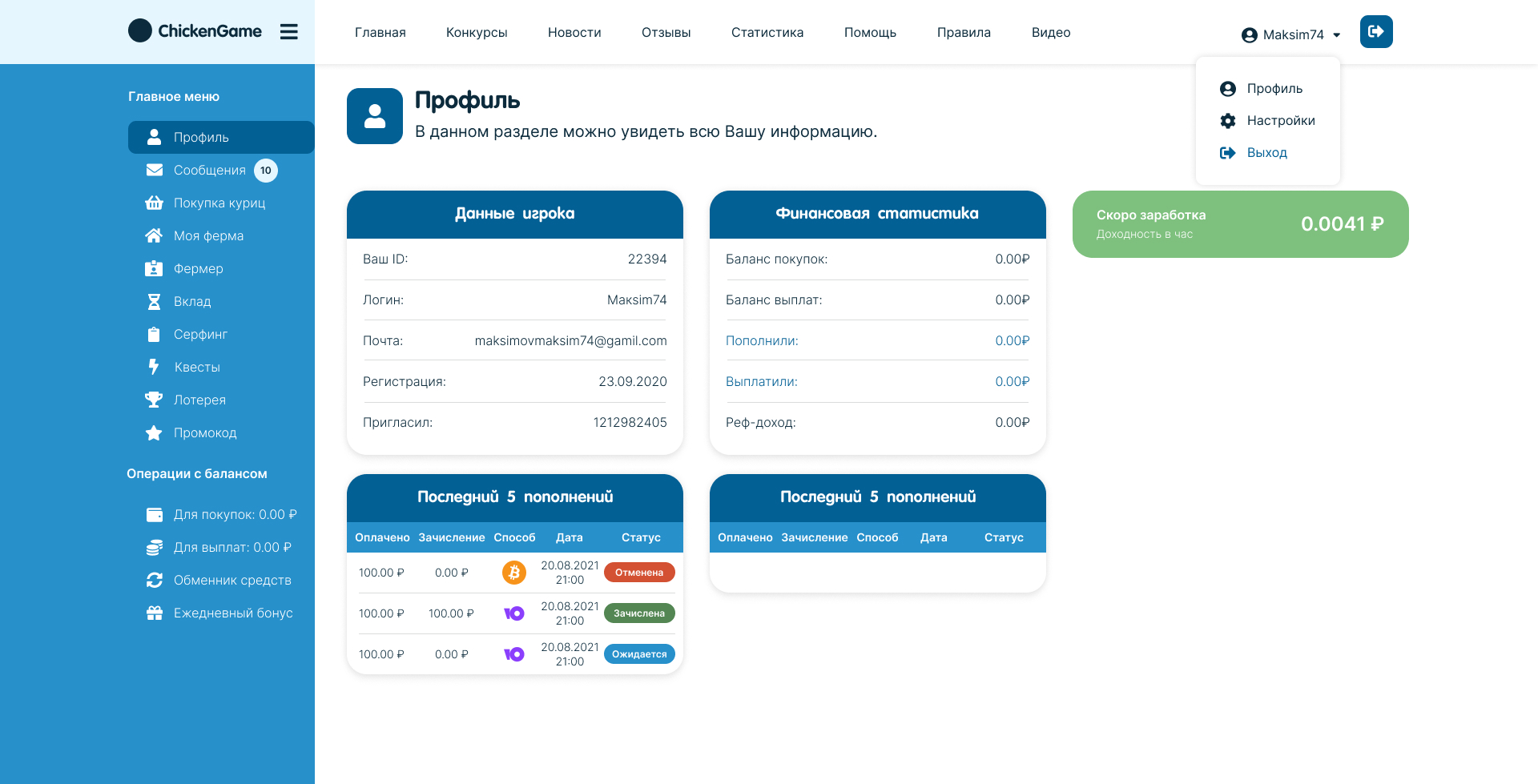Click the ChickenGame logo circle
Viewport: 1538px width, 784px height.
point(140,30)
